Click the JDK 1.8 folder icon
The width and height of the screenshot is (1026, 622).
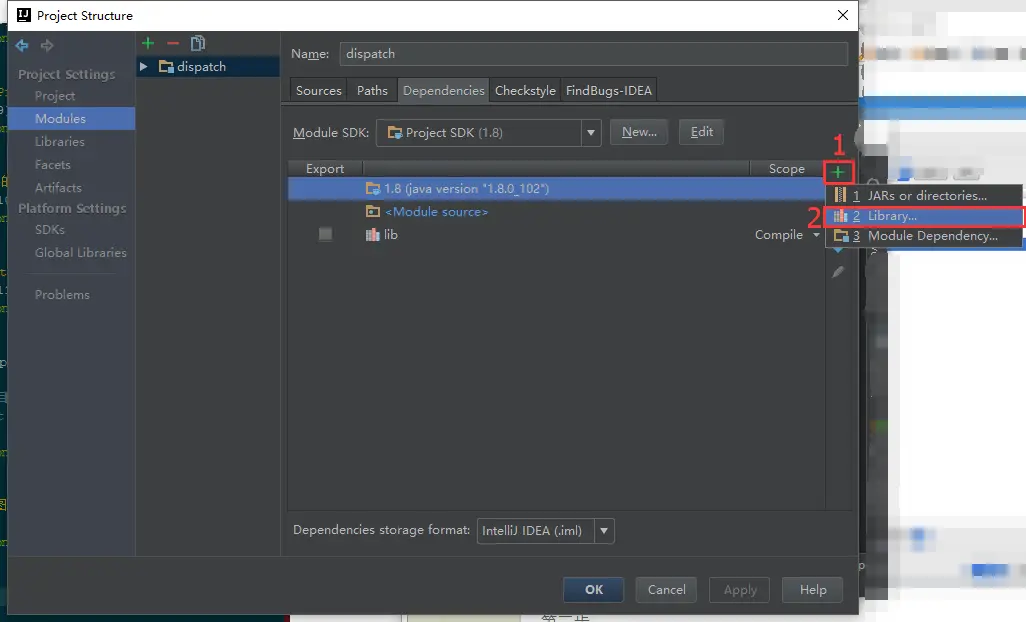coord(372,188)
